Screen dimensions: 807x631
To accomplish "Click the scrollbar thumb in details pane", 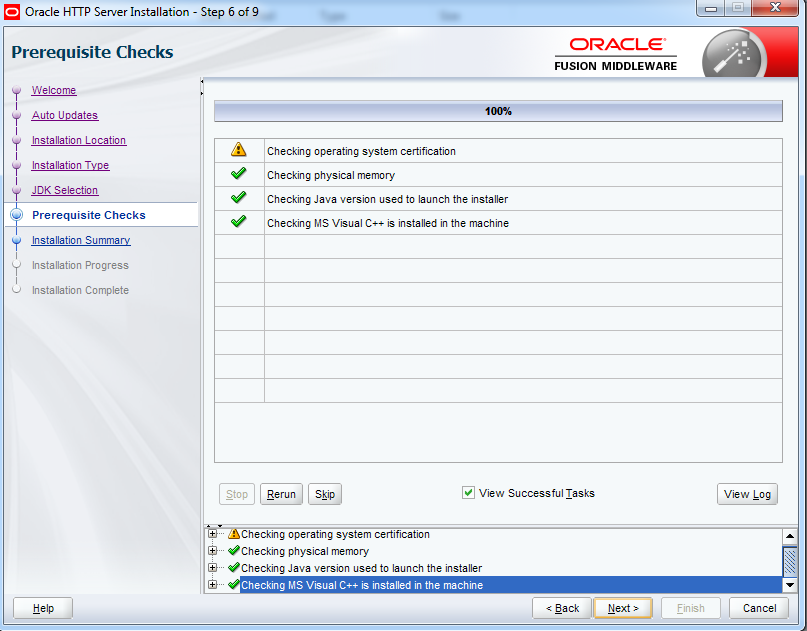I will pyautogui.click(x=790, y=561).
